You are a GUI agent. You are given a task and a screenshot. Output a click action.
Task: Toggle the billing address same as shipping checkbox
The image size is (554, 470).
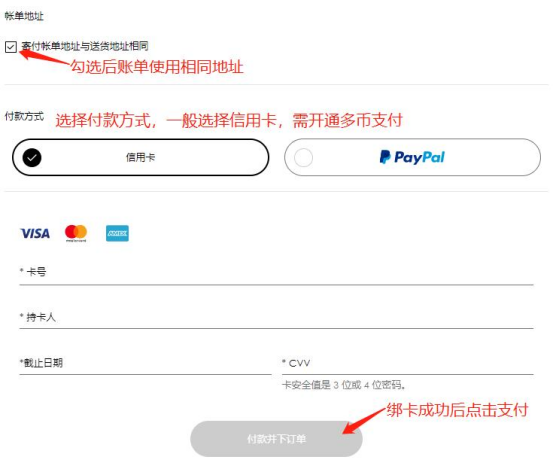tap(11, 47)
